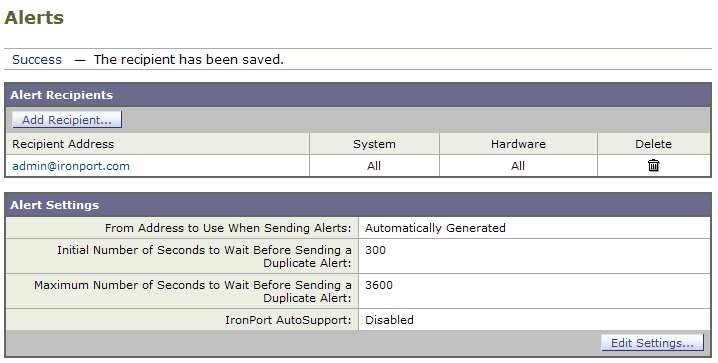Click the Hardware column header
The image size is (718, 363).
click(x=518, y=144)
